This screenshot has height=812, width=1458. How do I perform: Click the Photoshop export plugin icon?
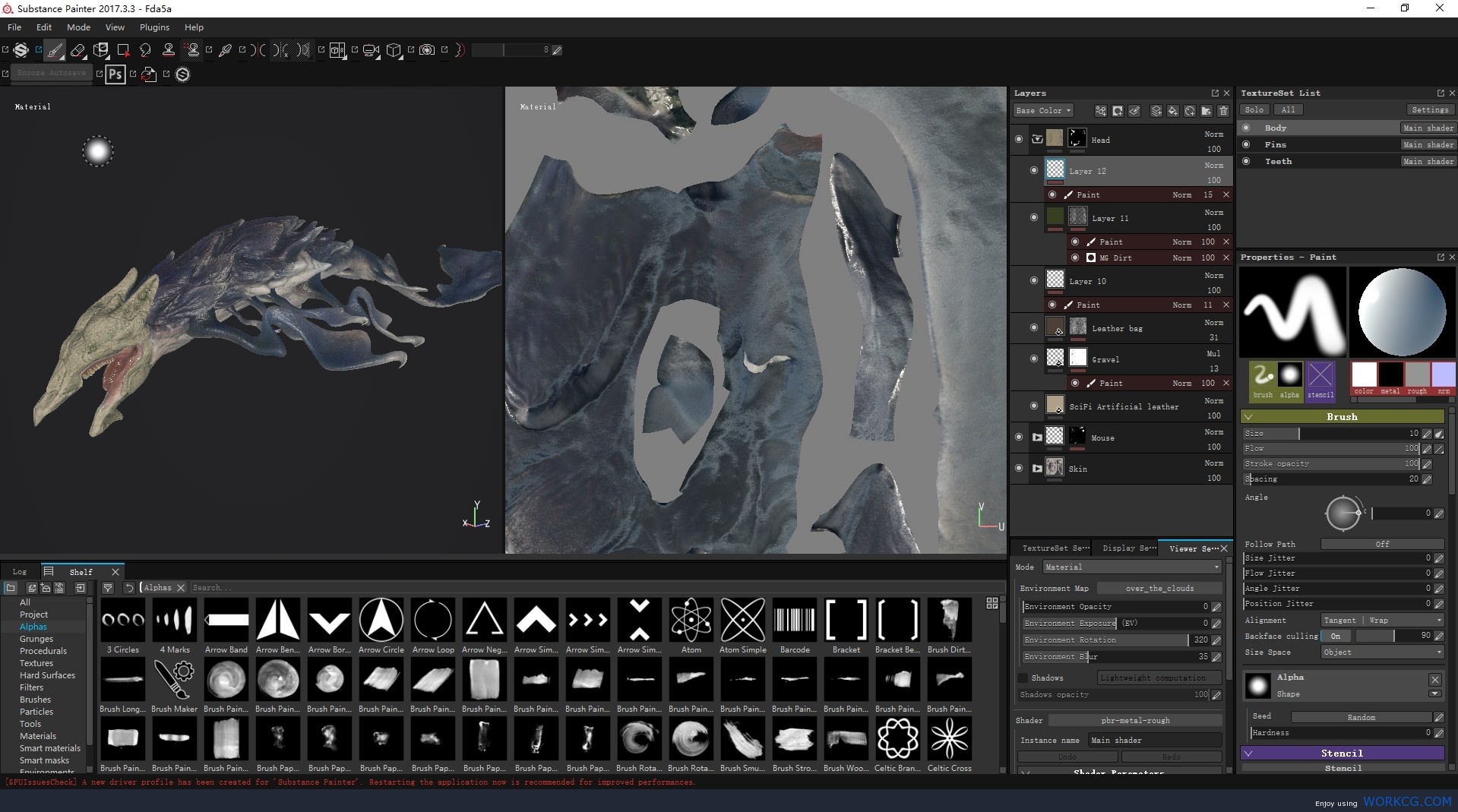pos(115,74)
